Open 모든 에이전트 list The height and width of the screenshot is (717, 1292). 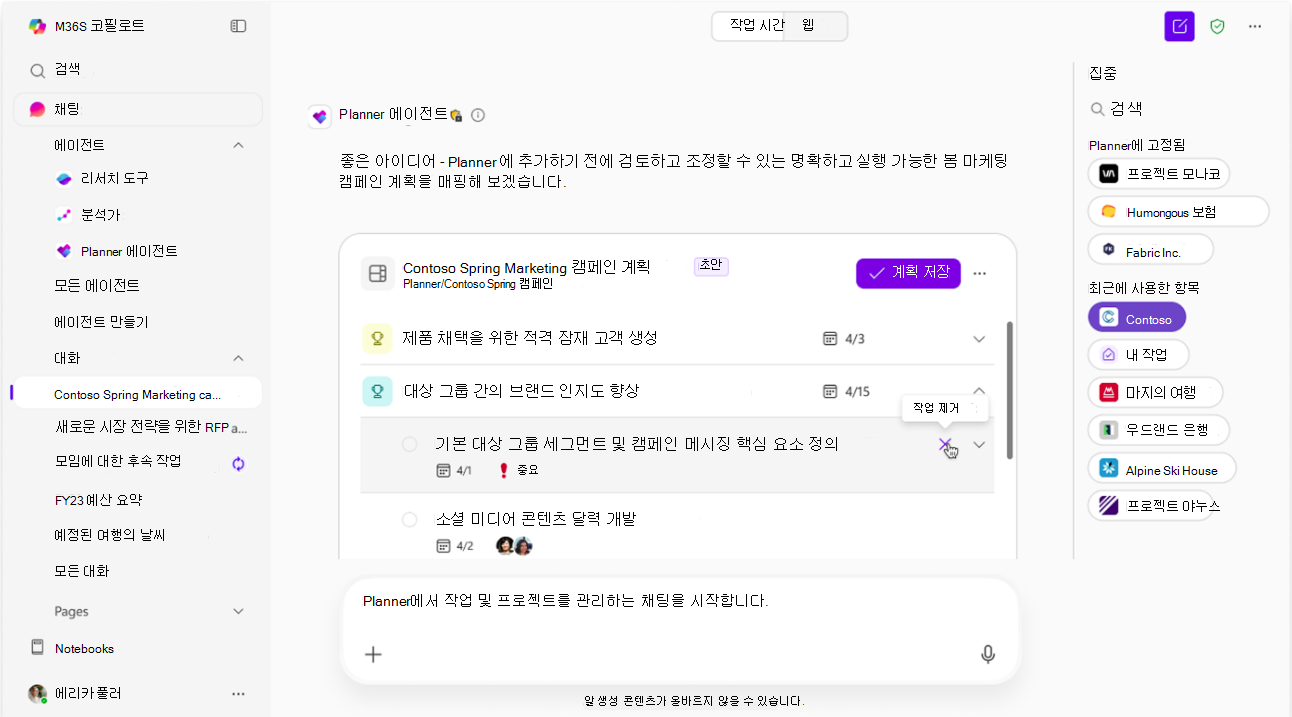(97, 285)
